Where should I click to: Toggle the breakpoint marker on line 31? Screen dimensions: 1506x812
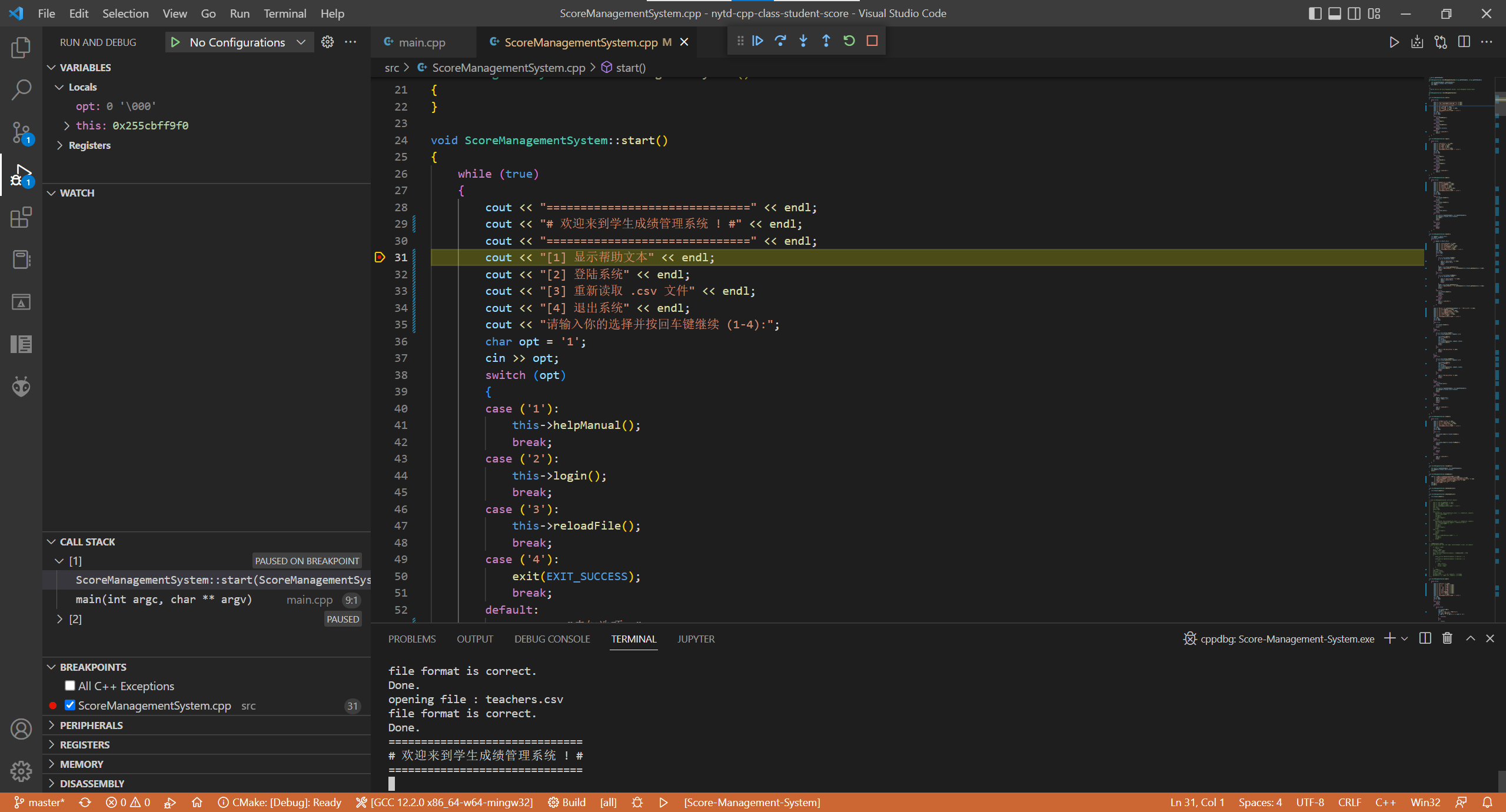380,257
